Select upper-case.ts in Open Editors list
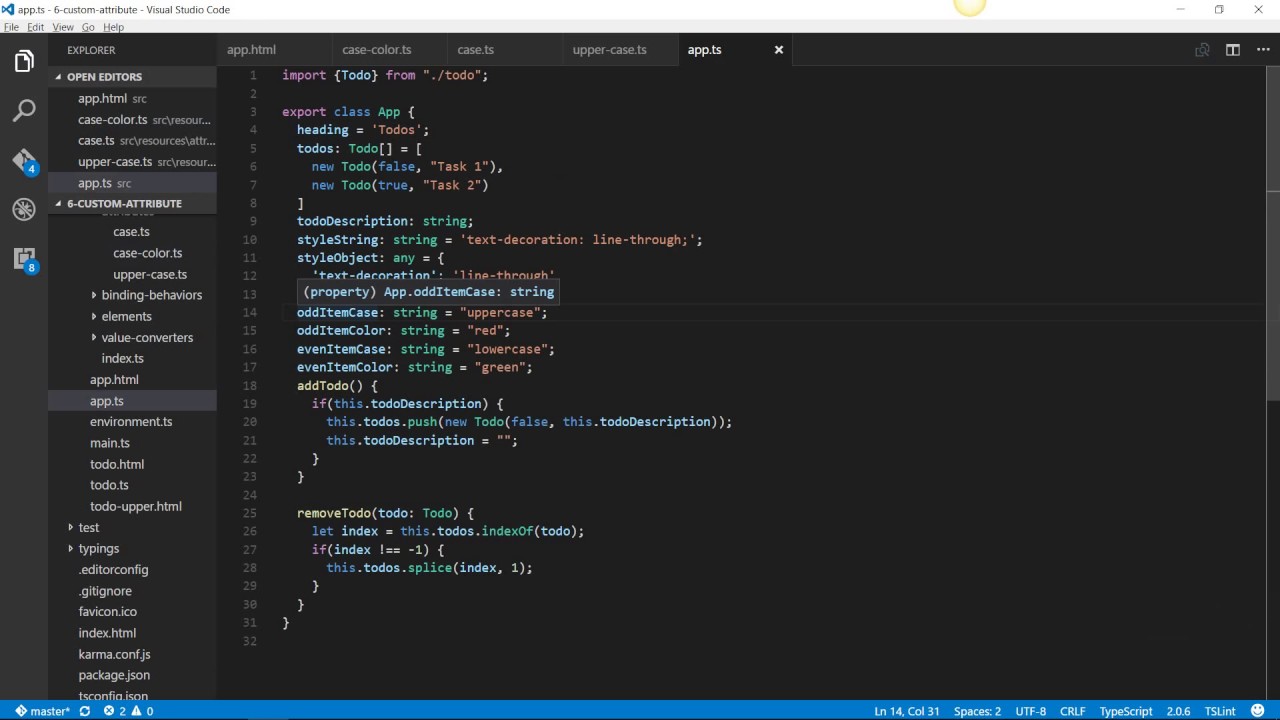This screenshot has width=1280, height=720. 132,162
